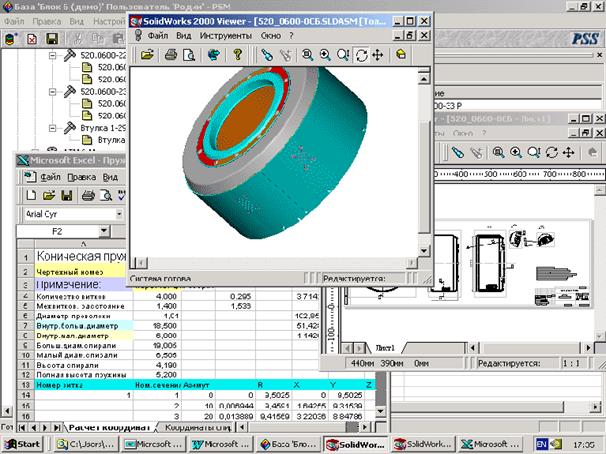Click the yellow shaded view icon in viewer toolbar
The width and height of the screenshot is (606, 454).
tap(401, 55)
